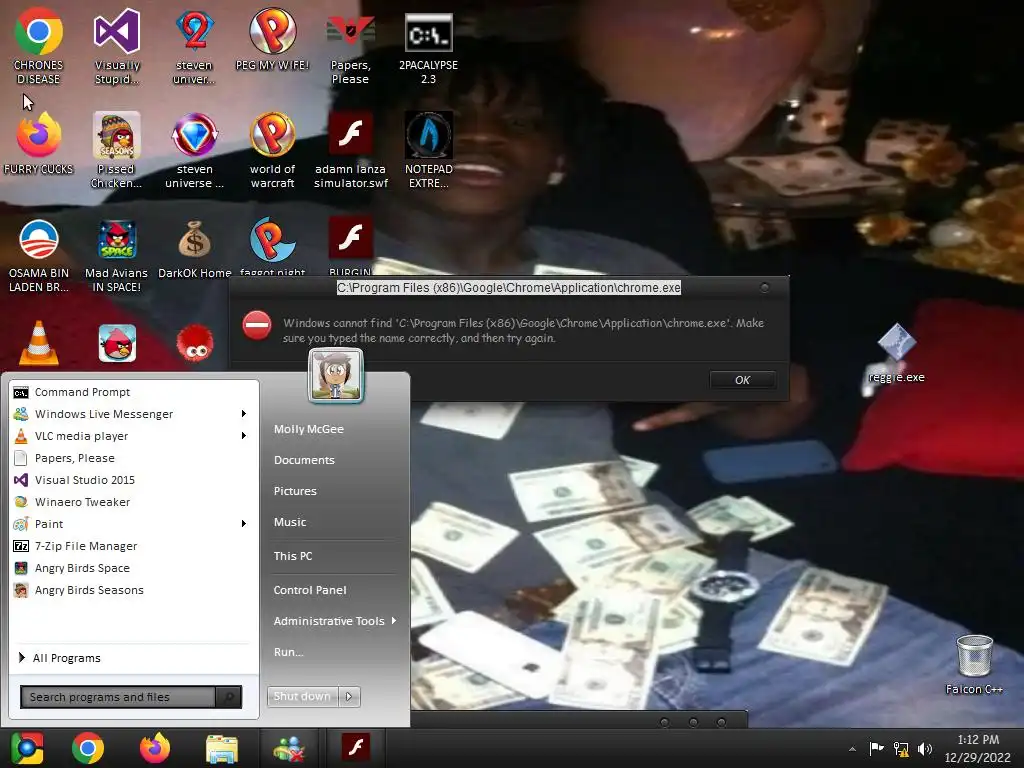Open Control Panel from Start menu
Image resolution: width=1024 pixels, height=768 pixels.
[310, 590]
